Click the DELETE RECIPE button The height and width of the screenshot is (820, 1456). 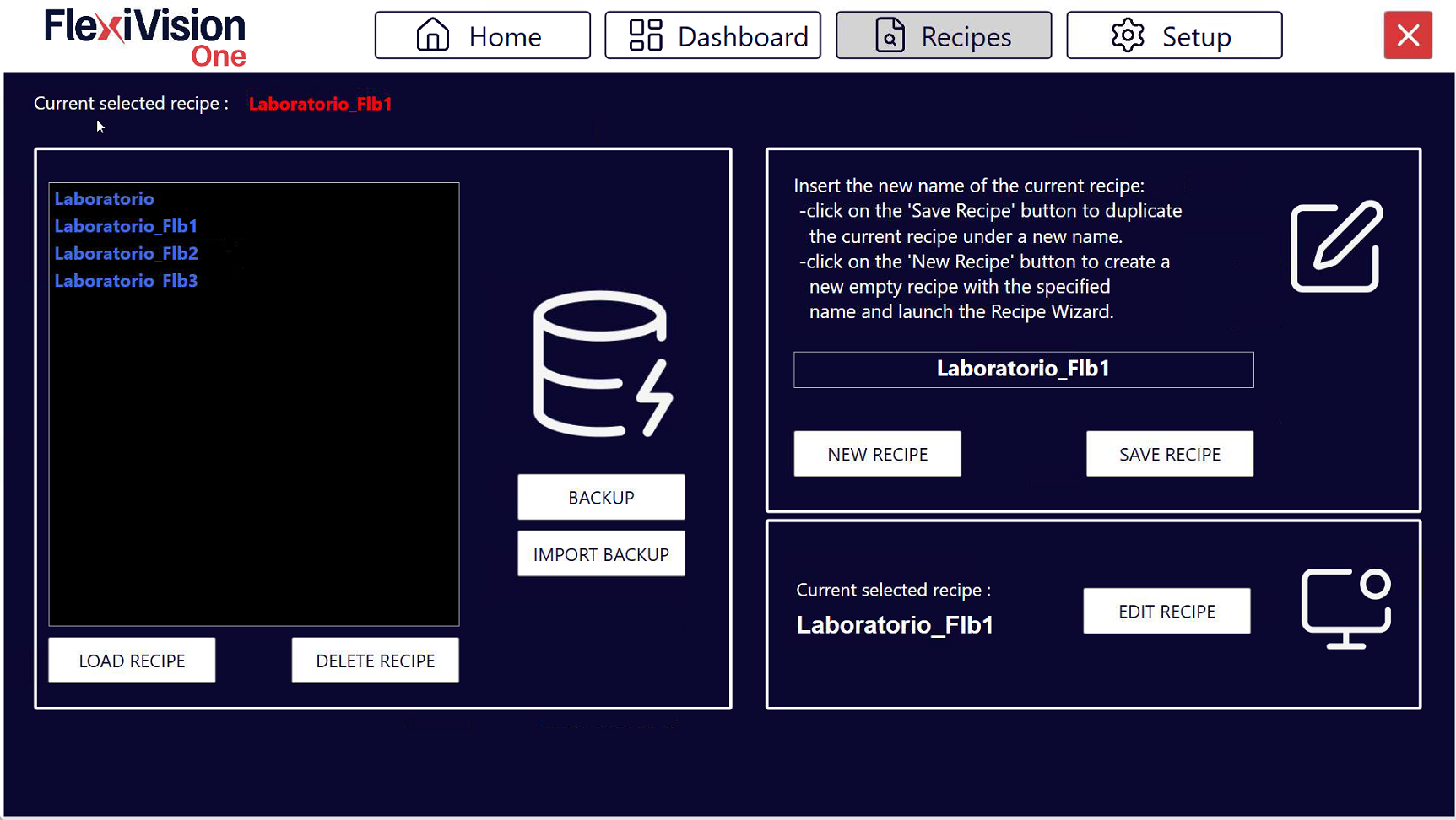(x=376, y=661)
